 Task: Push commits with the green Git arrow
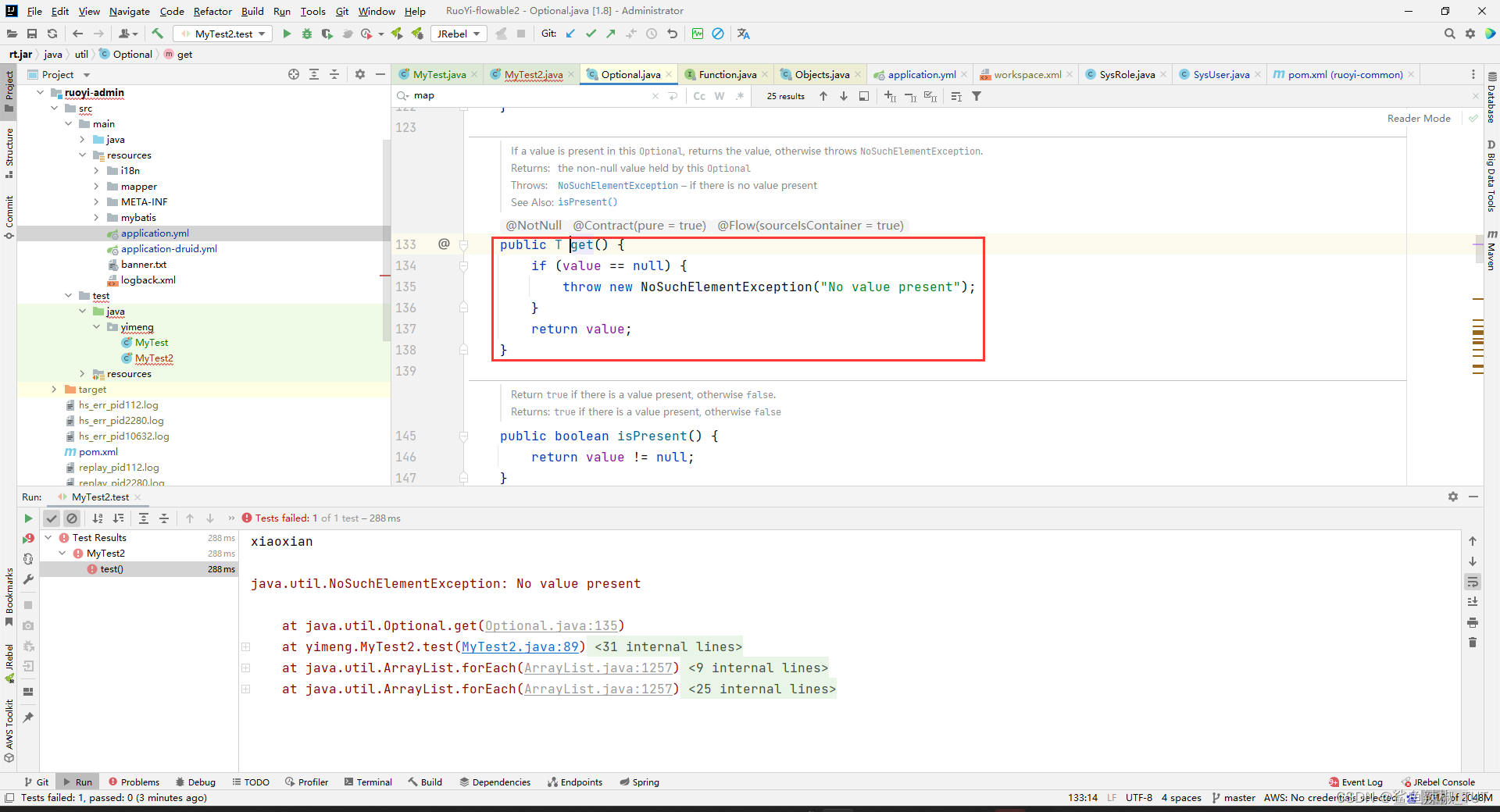pyautogui.click(x=611, y=34)
